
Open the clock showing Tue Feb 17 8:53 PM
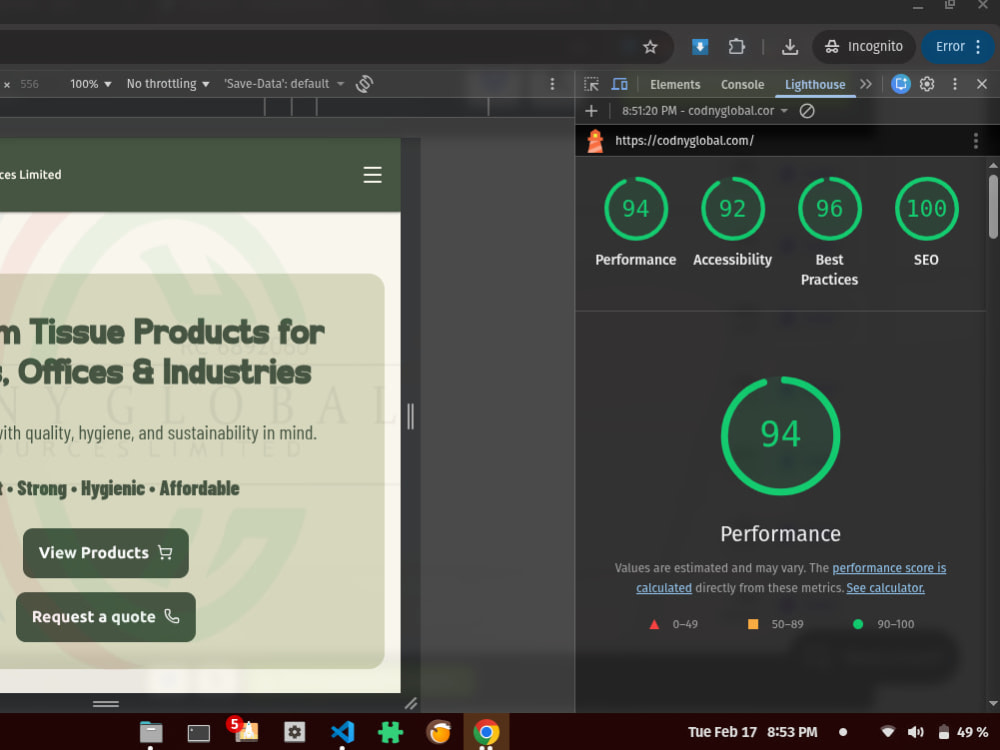click(x=753, y=732)
